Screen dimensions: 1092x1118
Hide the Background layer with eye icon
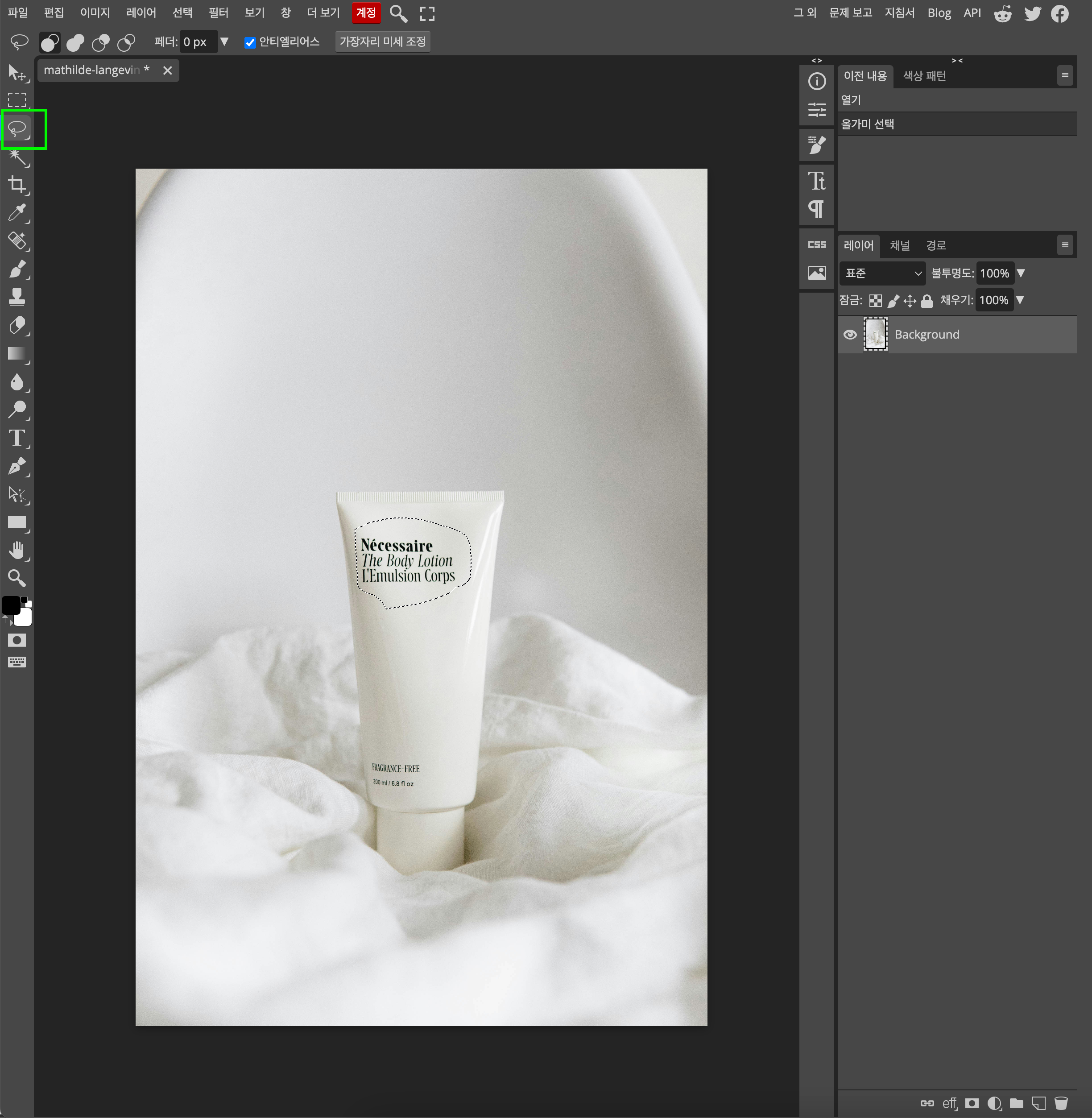pos(850,335)
